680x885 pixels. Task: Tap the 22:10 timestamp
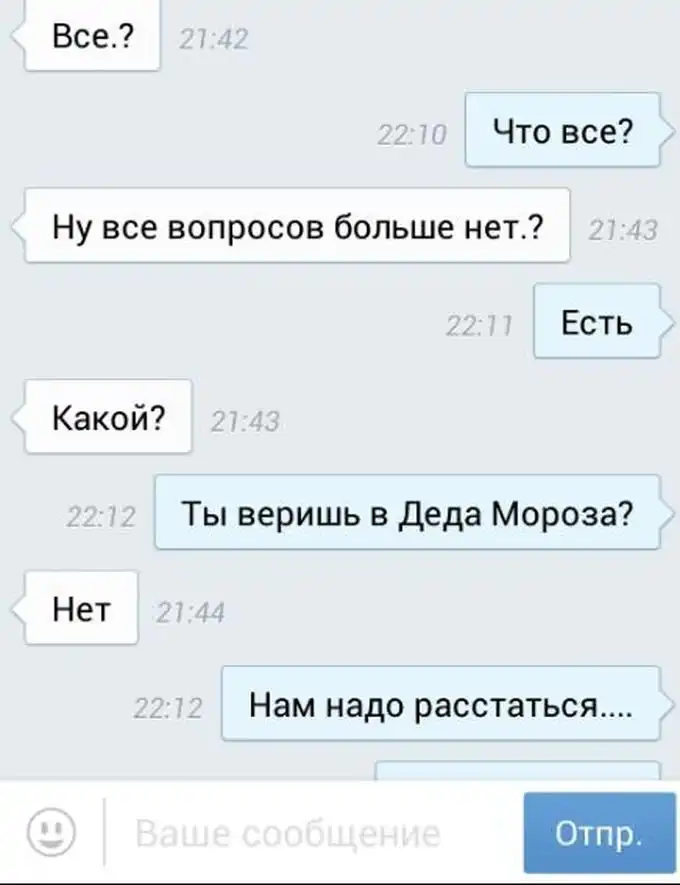[412, 135]
